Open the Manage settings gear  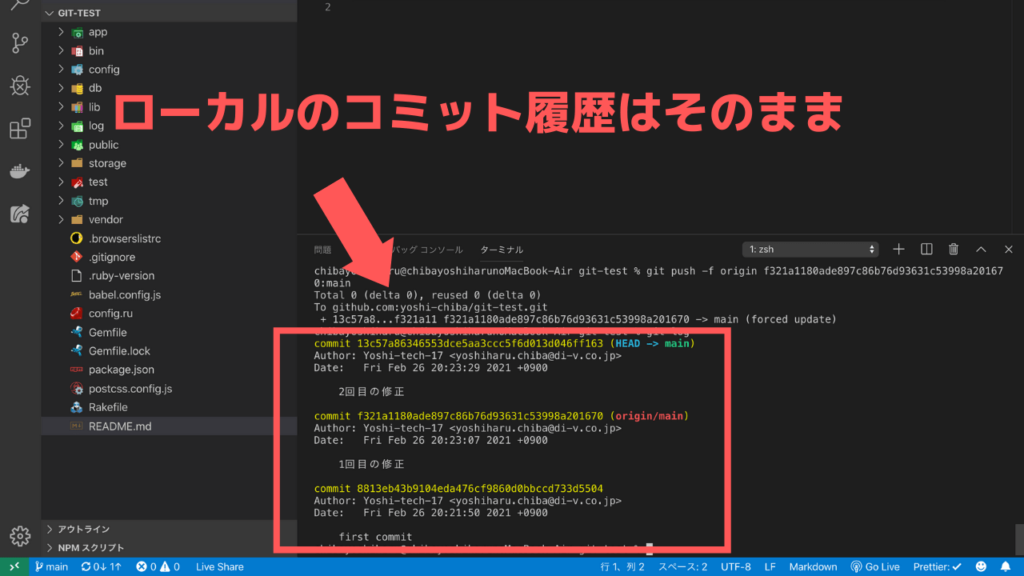point(20,536)
